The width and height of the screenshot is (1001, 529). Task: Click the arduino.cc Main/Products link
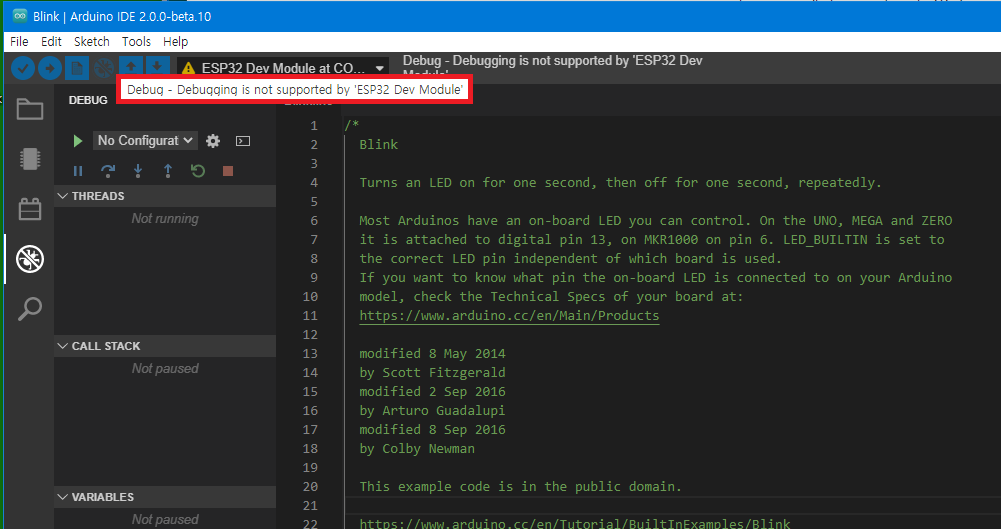[509, 316]
